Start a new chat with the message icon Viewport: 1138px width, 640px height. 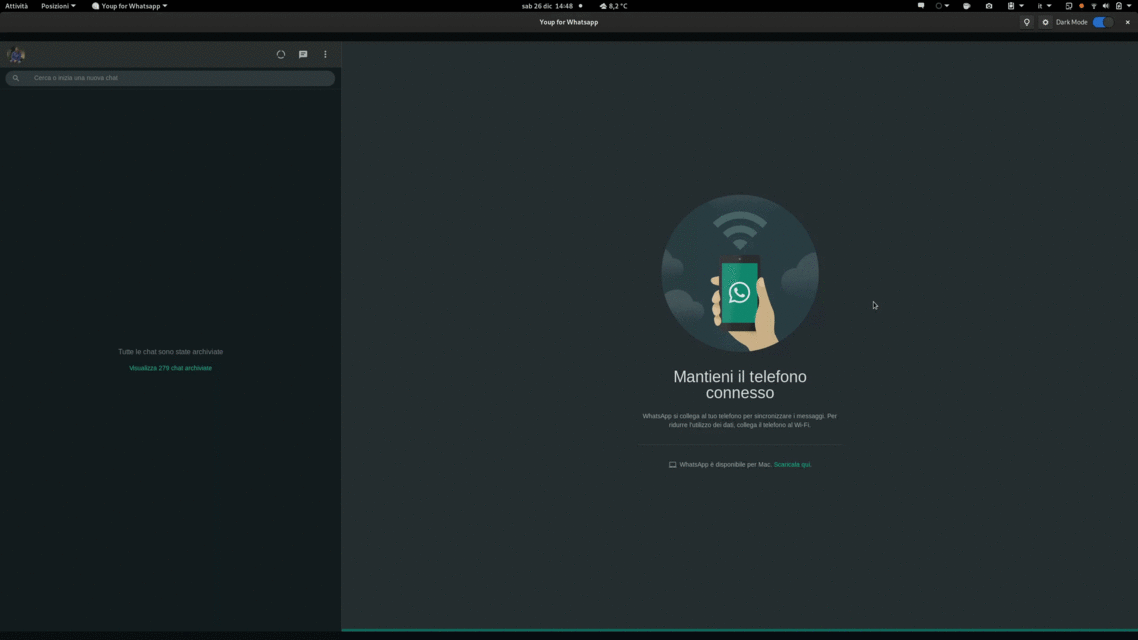click(303, 54)
